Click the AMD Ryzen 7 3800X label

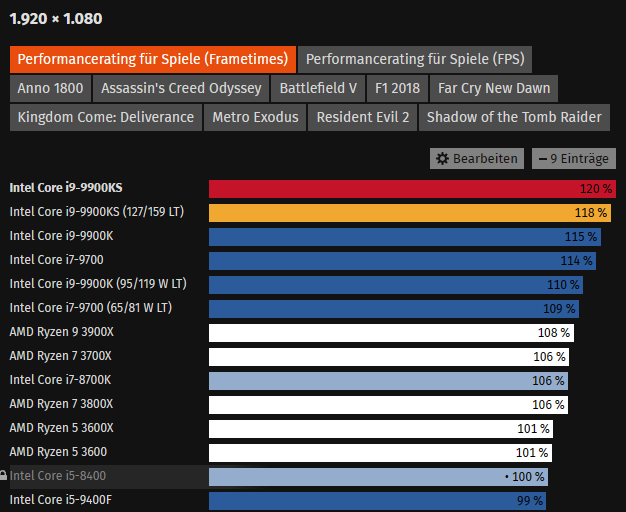click(61, 404)
